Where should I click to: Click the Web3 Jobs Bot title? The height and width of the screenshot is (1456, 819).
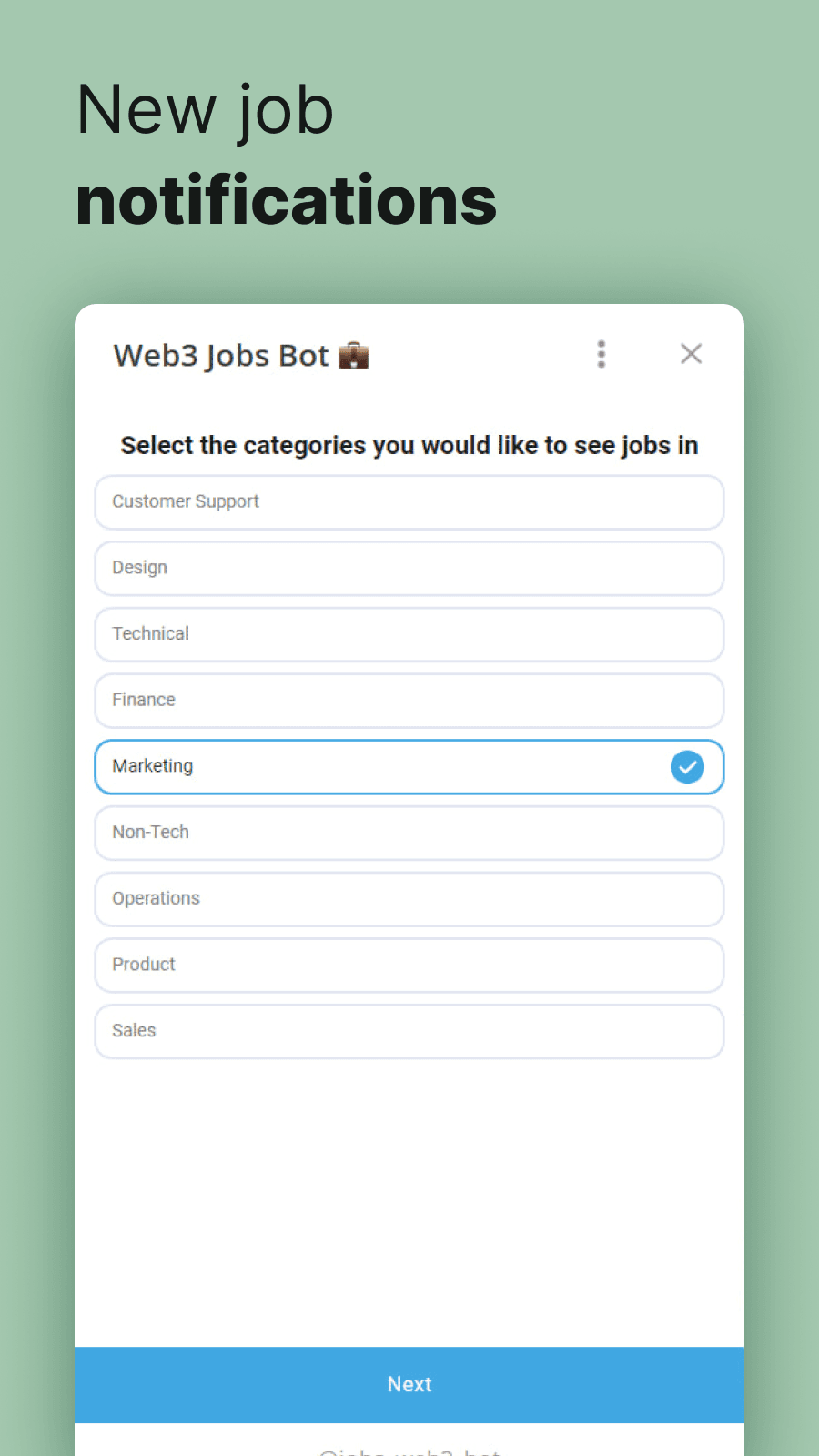220,355
